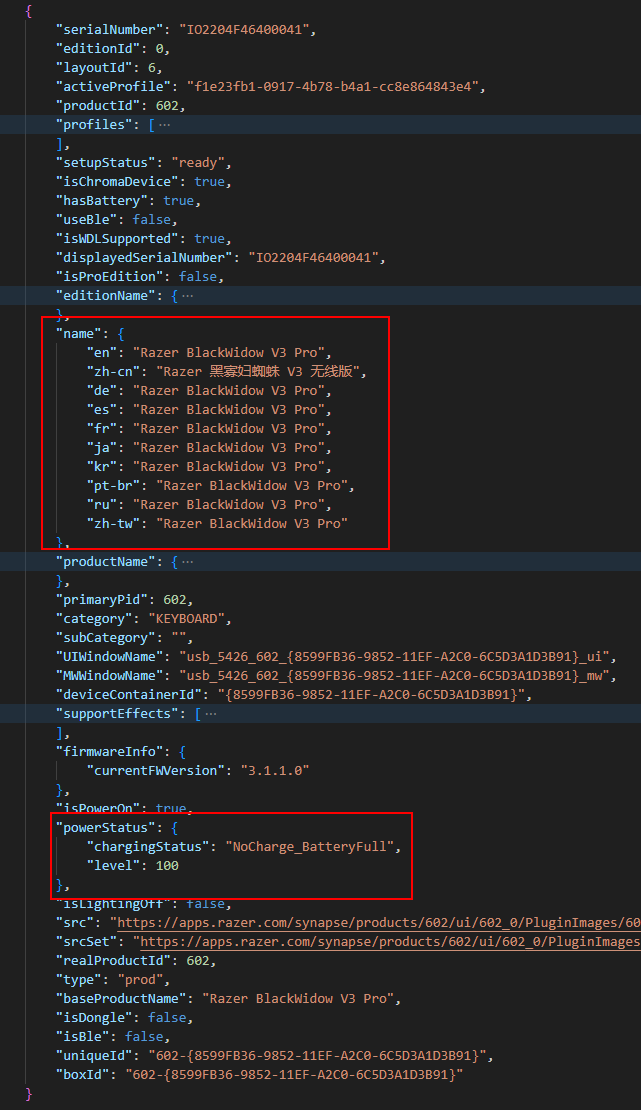Click the "es" language key
Image resolution: width=641 pixels, height=1110 pixels.
(x=102, y=409)
